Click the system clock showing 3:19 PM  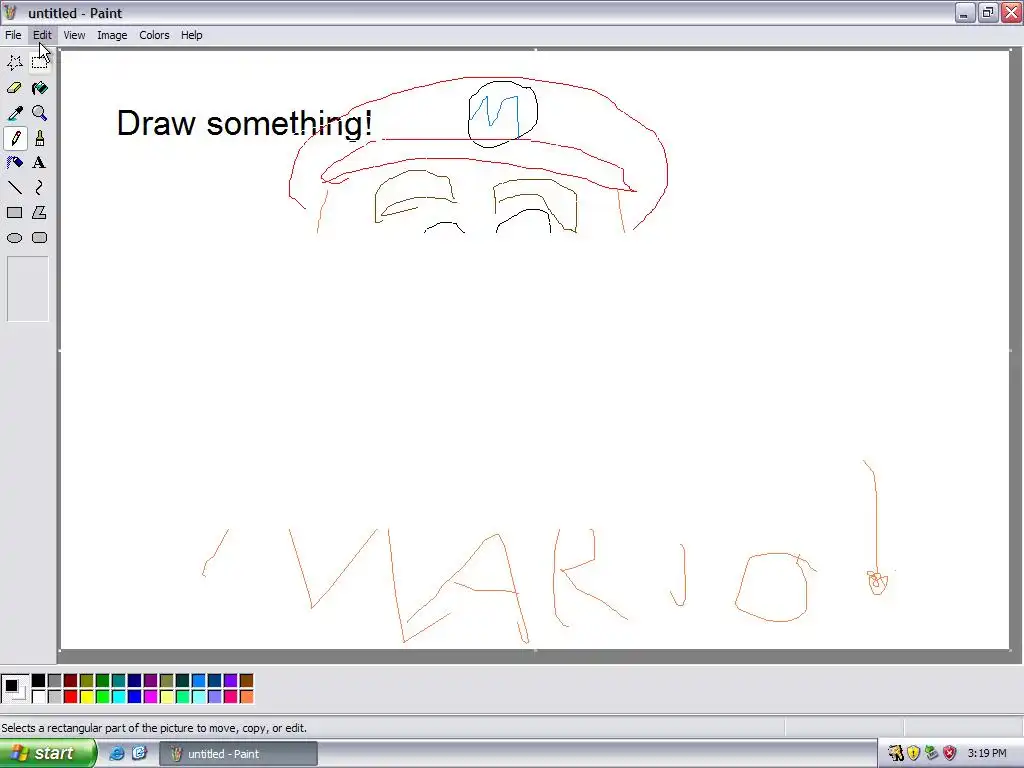click(987, 753)
